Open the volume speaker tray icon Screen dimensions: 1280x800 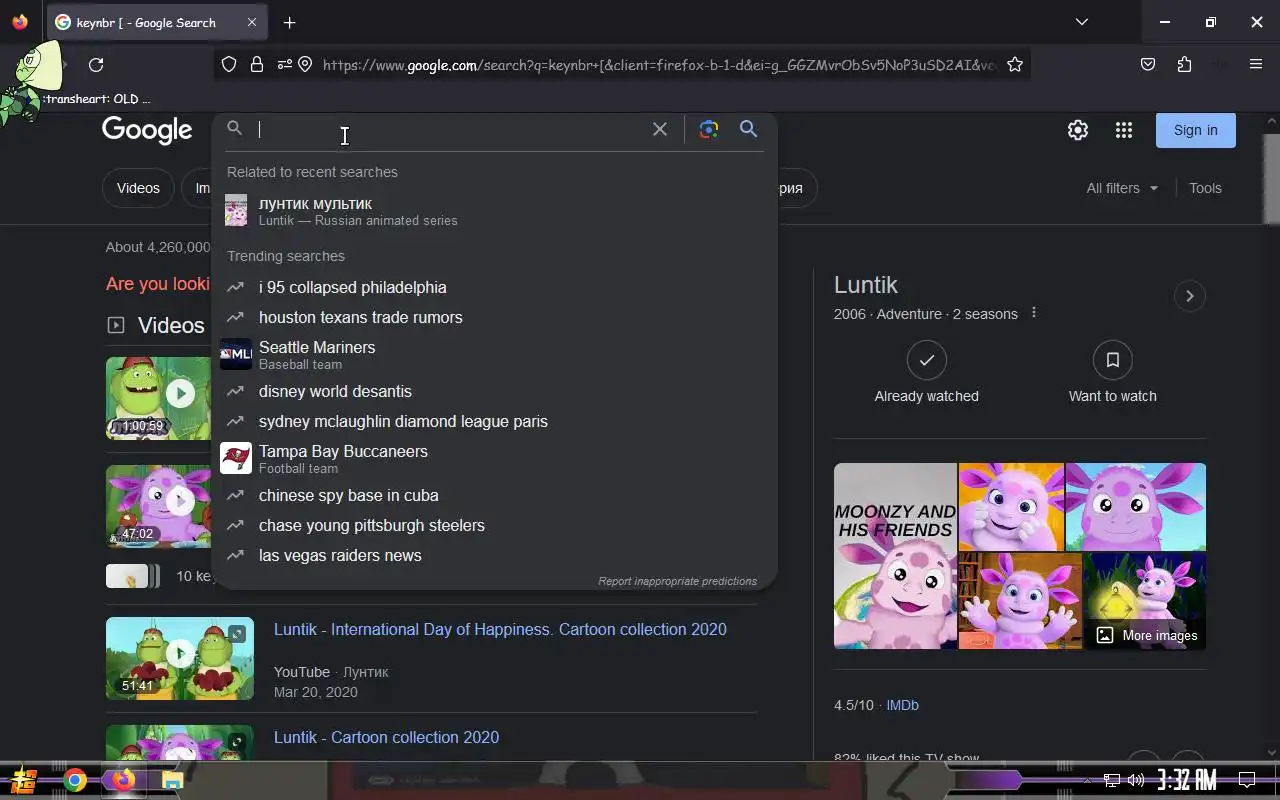pos(1136,780)
